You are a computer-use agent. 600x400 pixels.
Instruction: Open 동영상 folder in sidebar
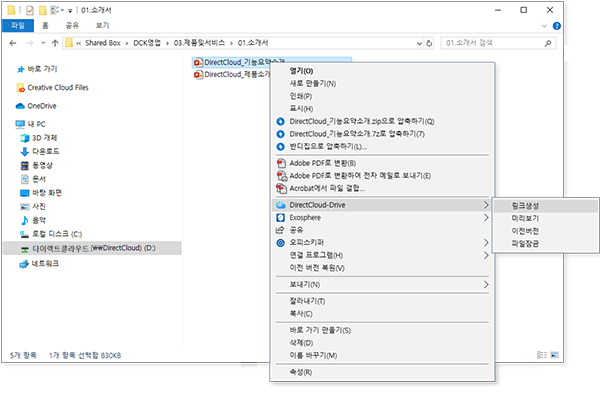point(36,165)
